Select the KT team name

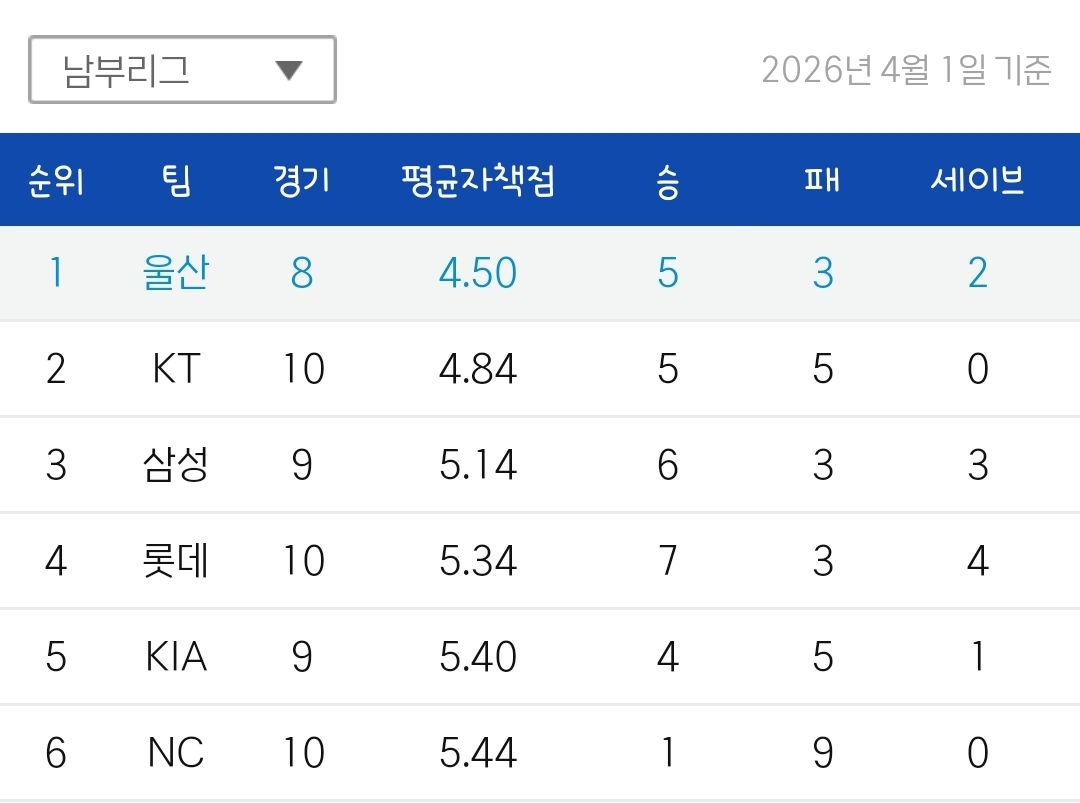tap(176, 368)
